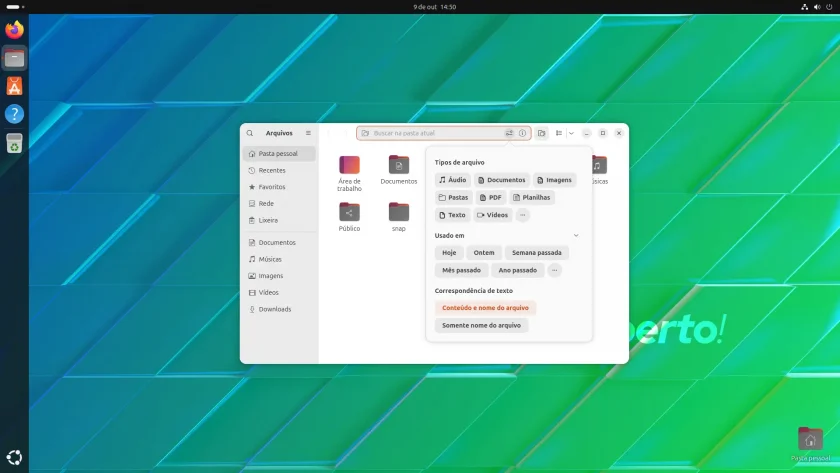Select Imagens in the sidebar
This screenshot has width=840, height=473.
pyautogui.click(x=279, y=276)
